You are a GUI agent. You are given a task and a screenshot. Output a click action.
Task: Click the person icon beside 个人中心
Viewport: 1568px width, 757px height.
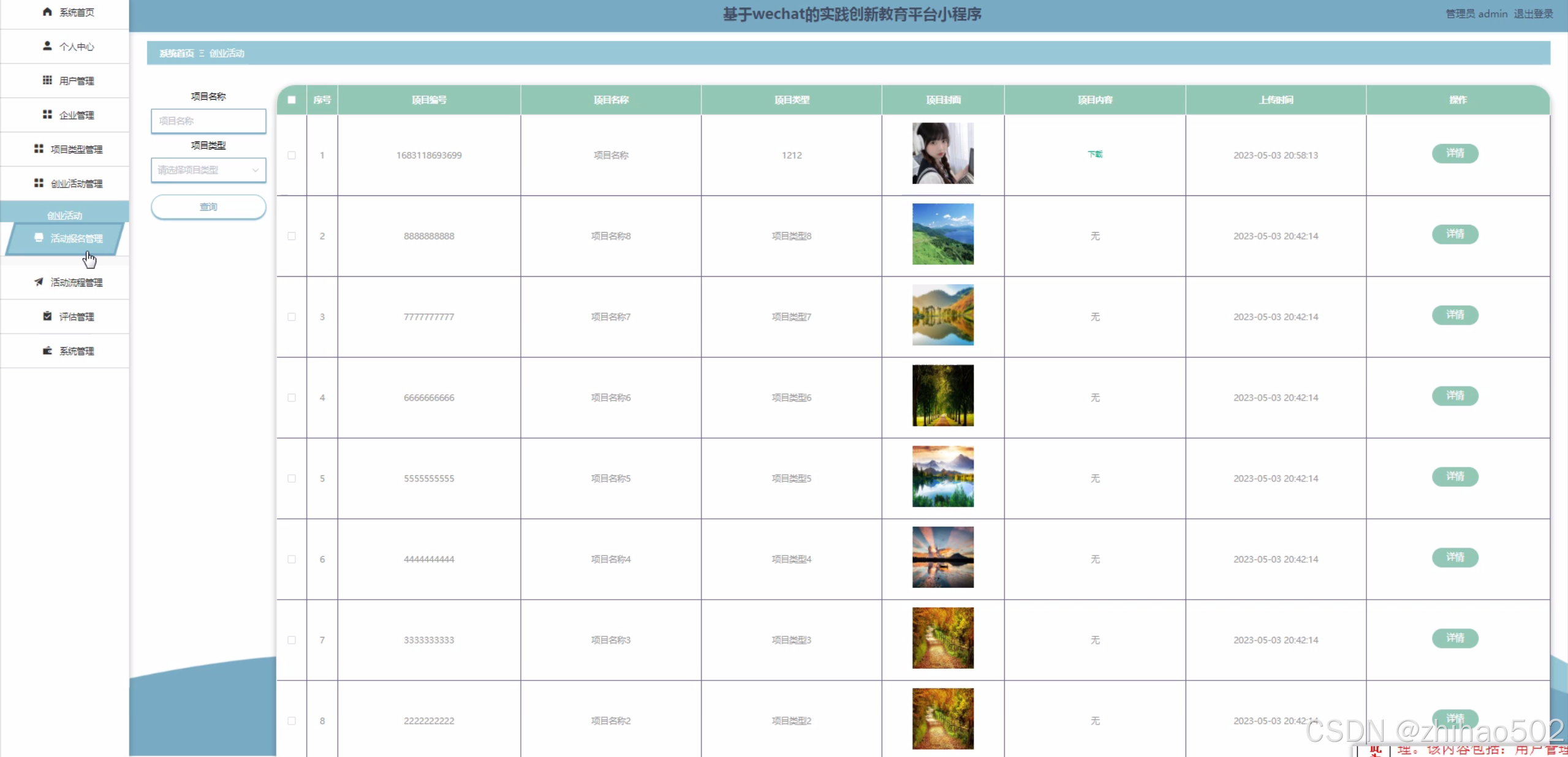tap(47, 46)
